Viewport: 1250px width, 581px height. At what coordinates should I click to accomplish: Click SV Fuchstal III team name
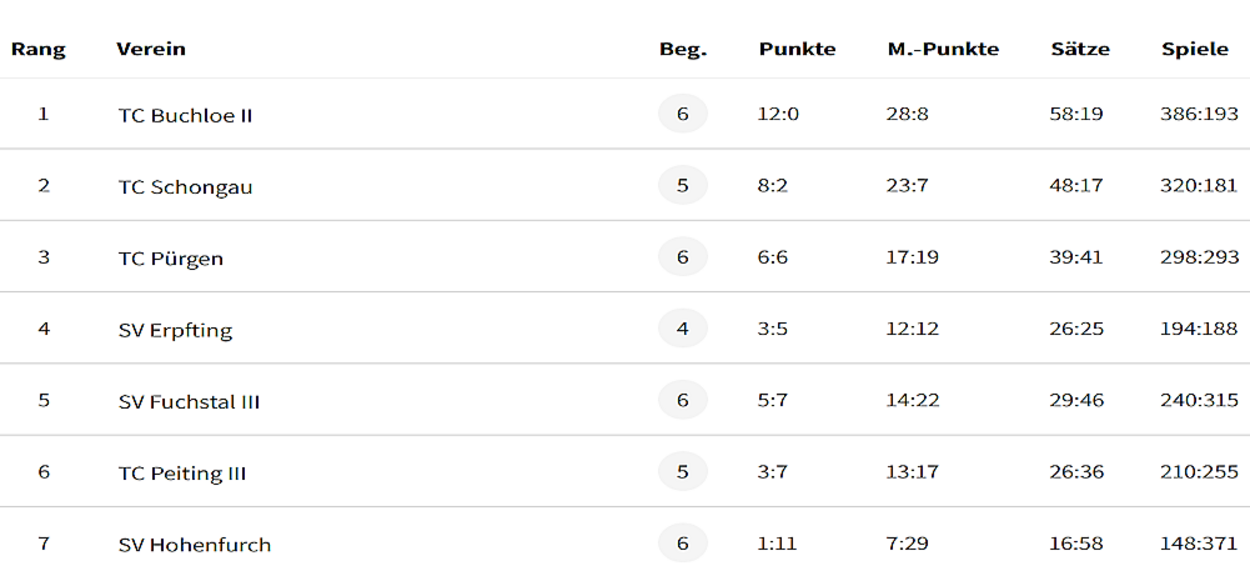point(189,402)
